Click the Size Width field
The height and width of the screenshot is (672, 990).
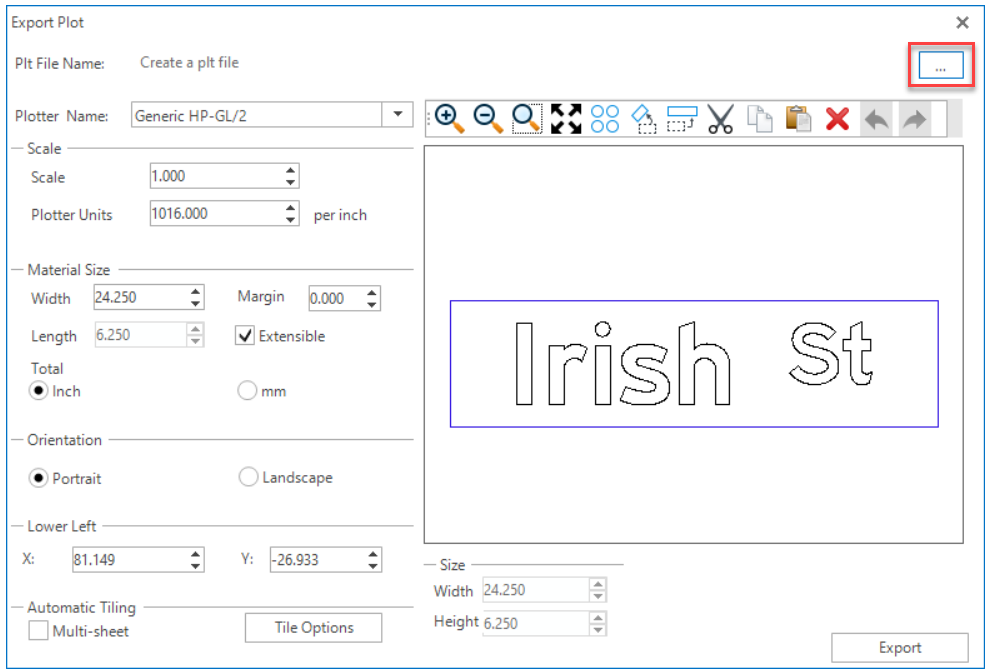537,589
